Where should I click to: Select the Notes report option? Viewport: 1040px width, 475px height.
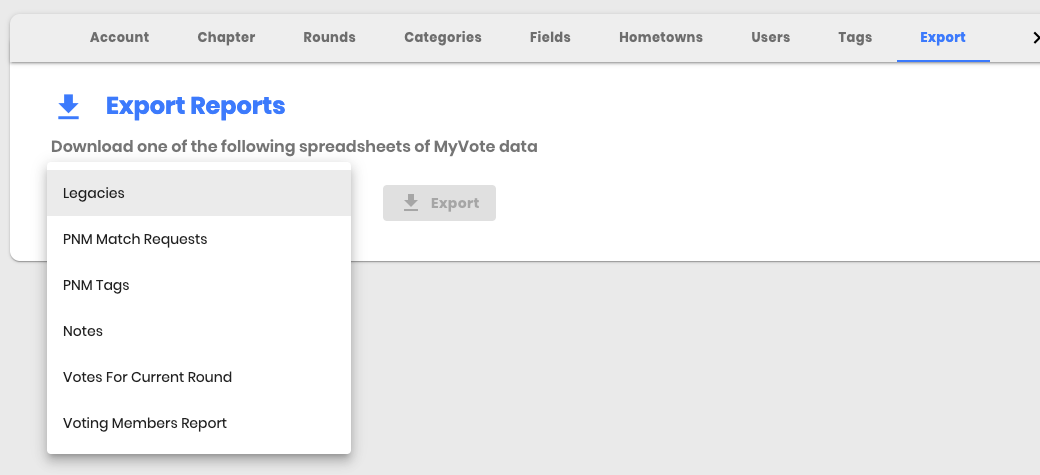pyautogui.click(x=199, y=331)
